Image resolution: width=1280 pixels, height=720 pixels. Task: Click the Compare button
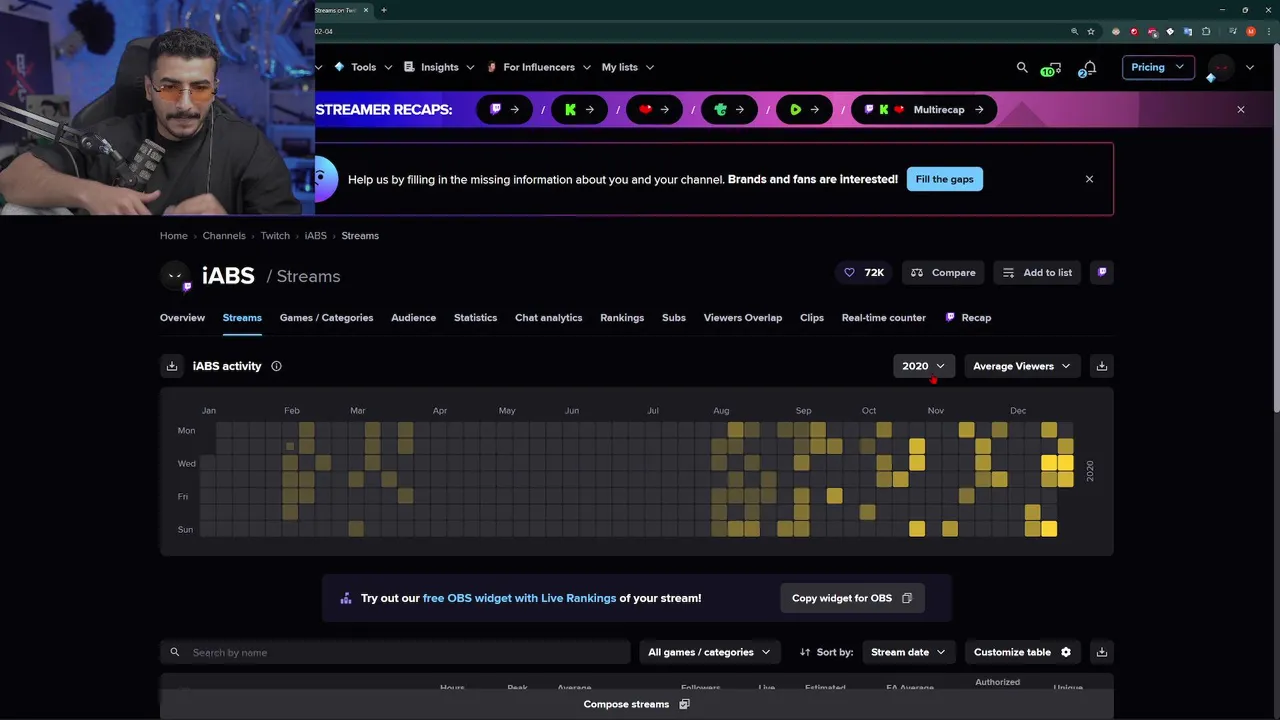(x=943, y=272)
